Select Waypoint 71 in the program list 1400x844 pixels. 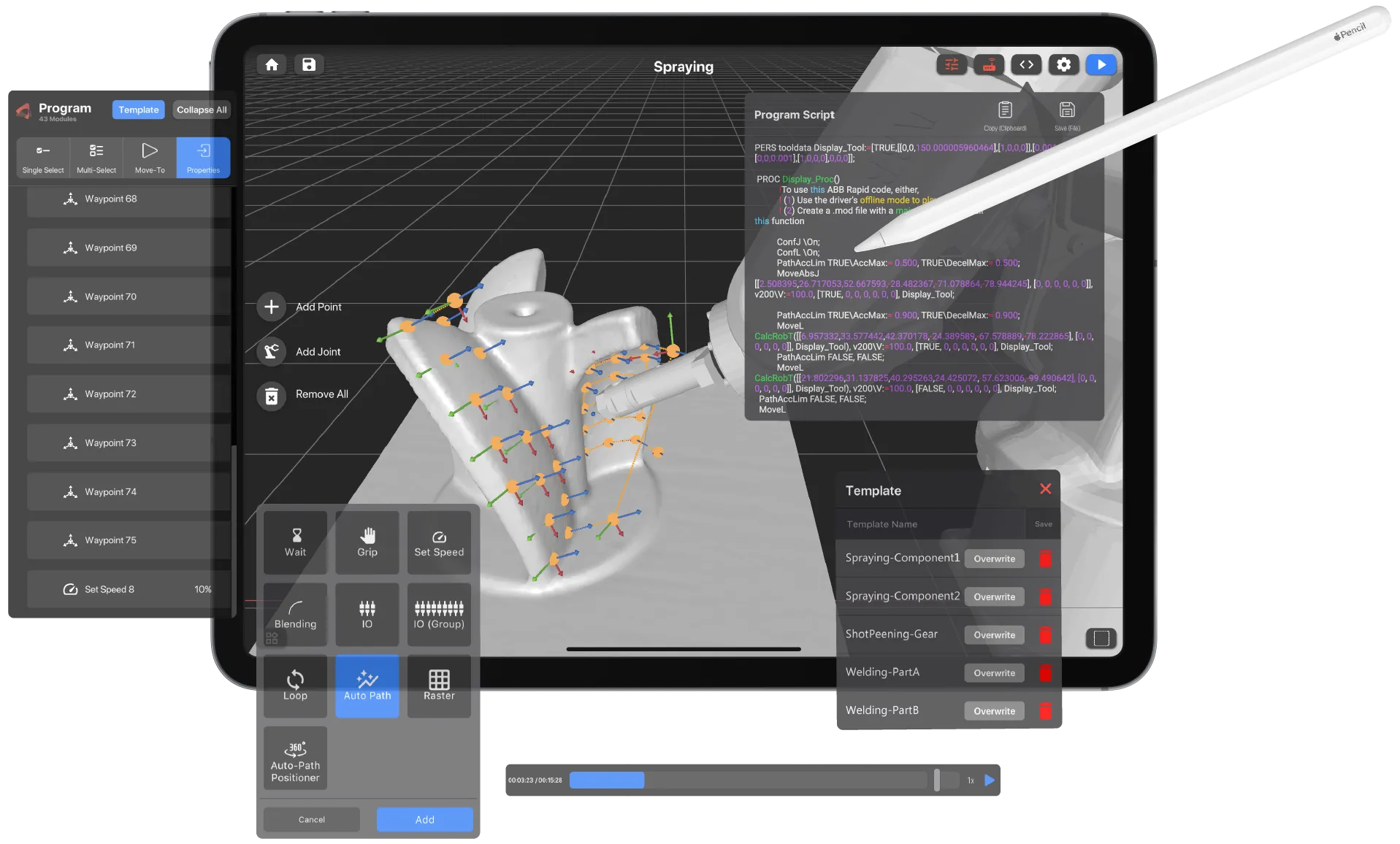coord(129,345)
